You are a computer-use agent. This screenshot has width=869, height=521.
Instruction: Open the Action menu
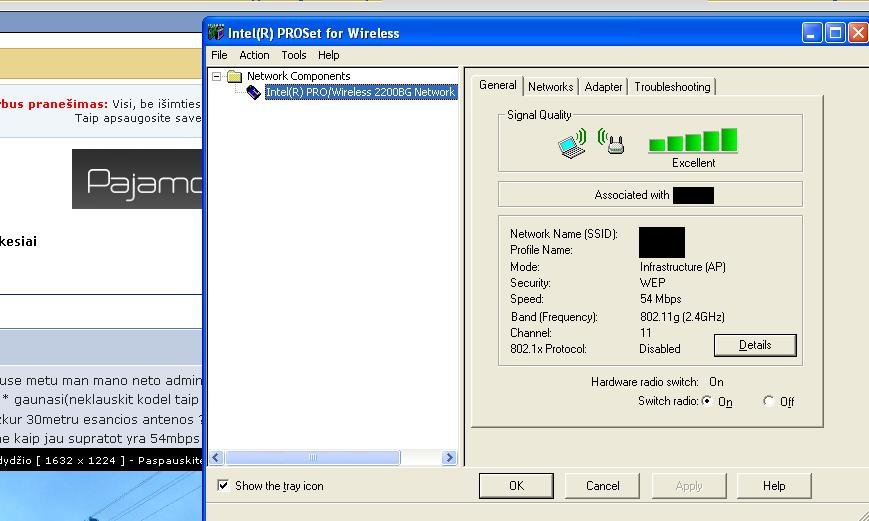(x=254, y=55)
